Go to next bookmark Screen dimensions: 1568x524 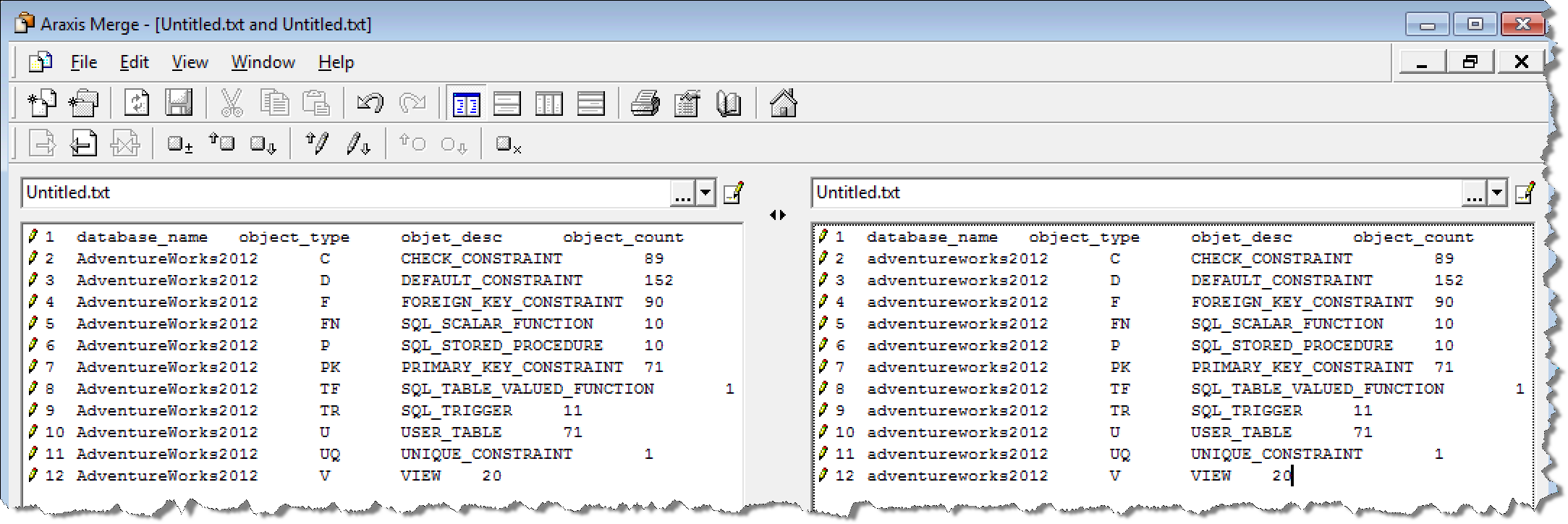(263, 145)
